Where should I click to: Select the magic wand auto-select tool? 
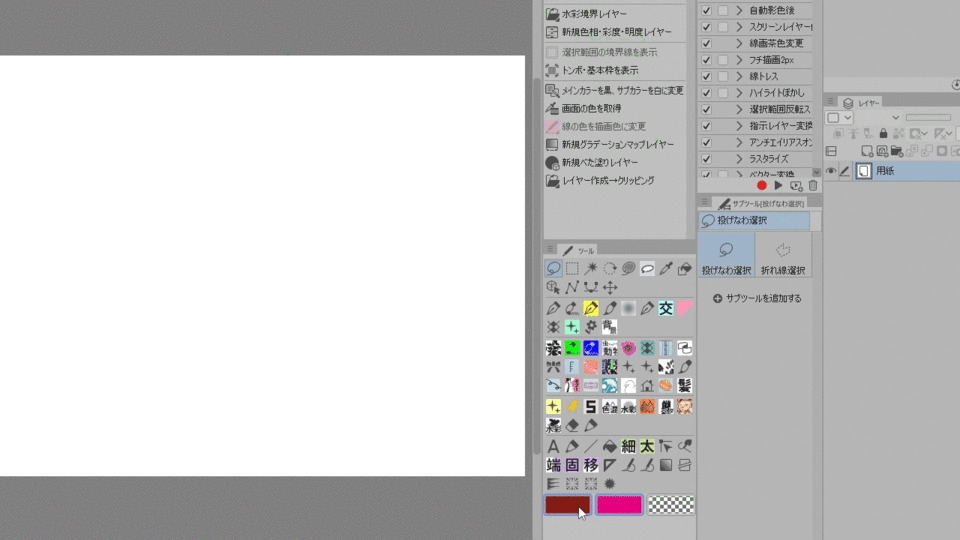tap(591, 268)
